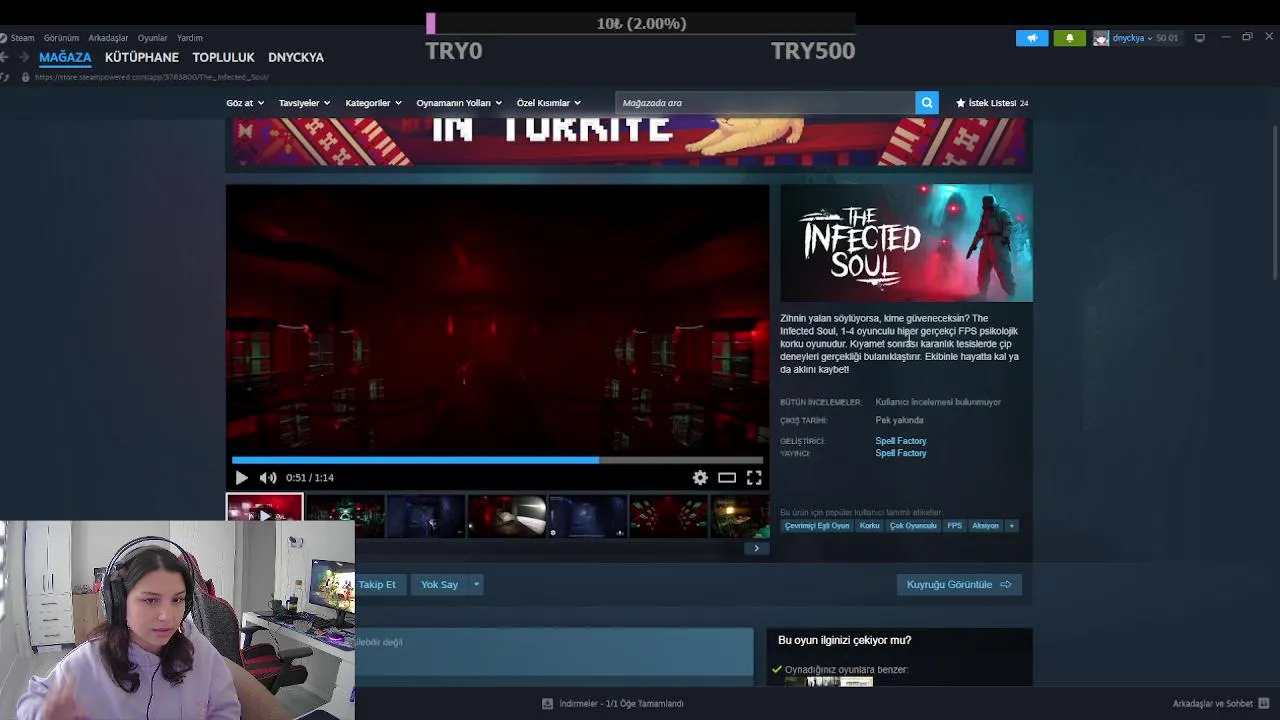Click the store page URL
Image resolution: width=1280 pixels, height=720 pixels.
pyautogui.click(x=151, y=77)
